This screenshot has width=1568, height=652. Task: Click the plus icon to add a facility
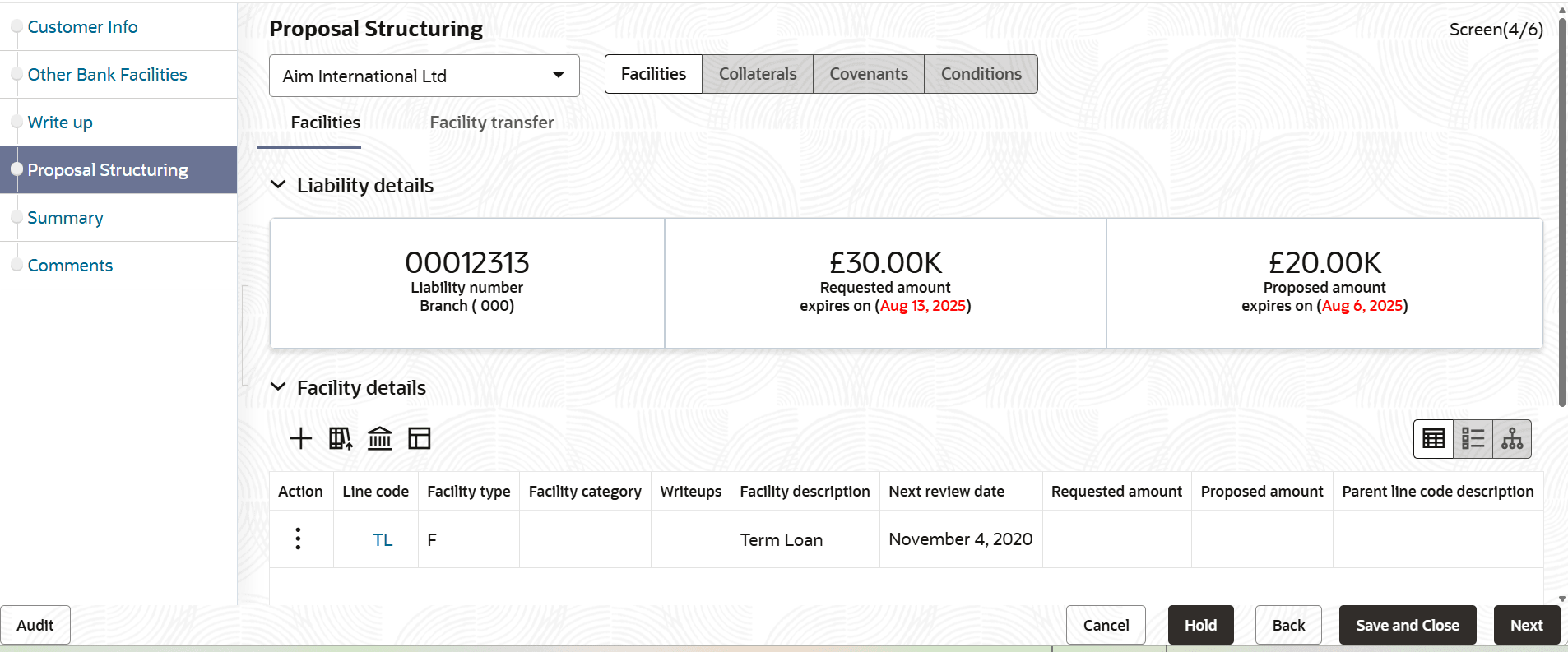pyautogui.click(x=301, y=438)
